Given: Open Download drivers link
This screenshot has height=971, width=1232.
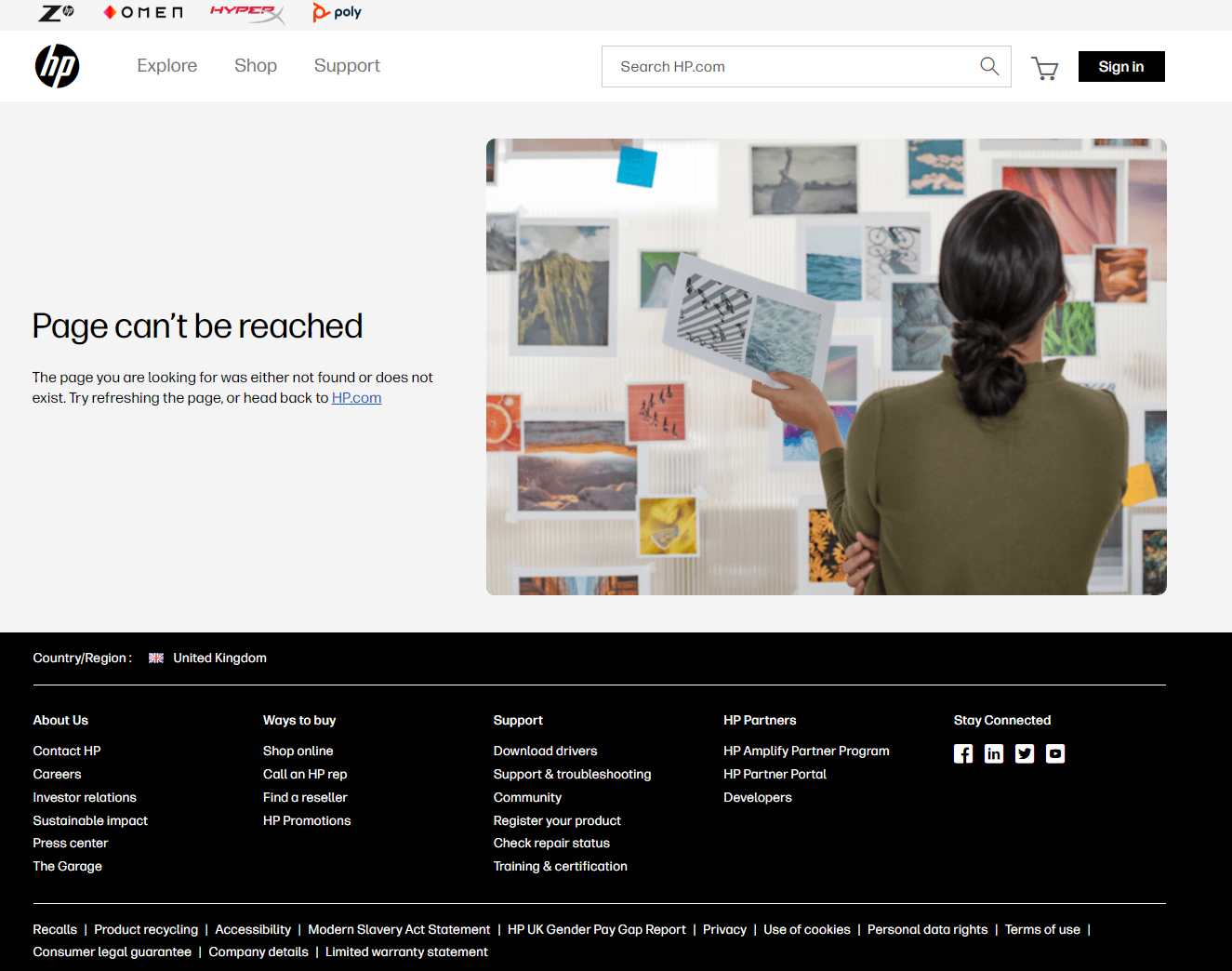Looking at the screenshot, I should pyautogui.click(x=546, y=751).
